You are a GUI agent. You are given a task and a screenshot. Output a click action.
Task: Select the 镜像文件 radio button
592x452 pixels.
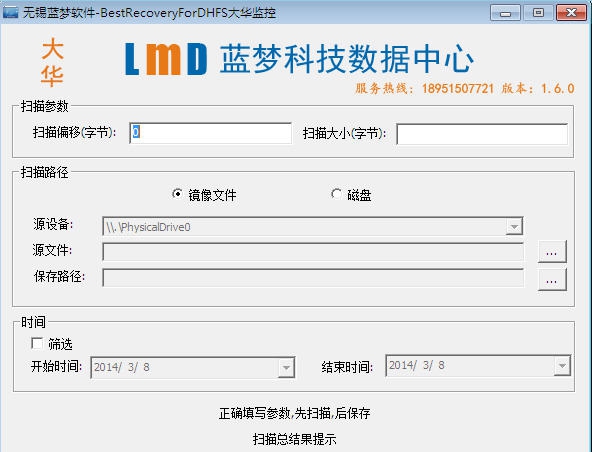point(177,194)
